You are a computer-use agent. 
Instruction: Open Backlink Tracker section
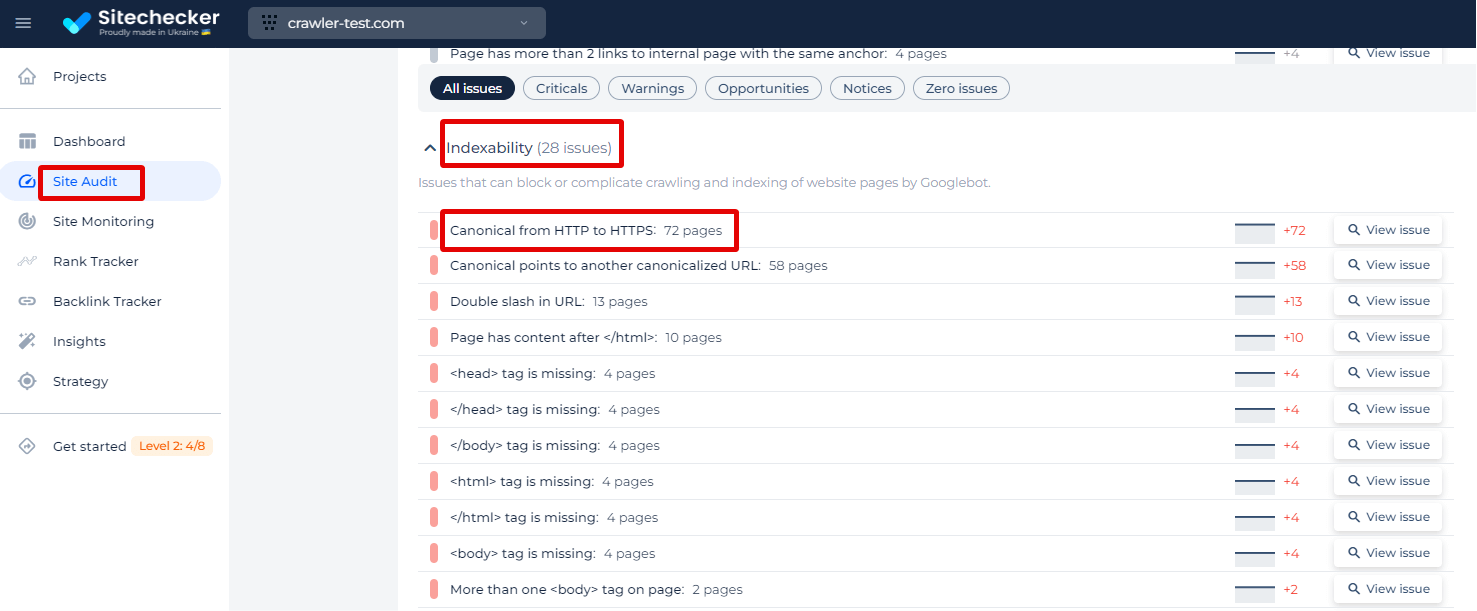(107, 301)
